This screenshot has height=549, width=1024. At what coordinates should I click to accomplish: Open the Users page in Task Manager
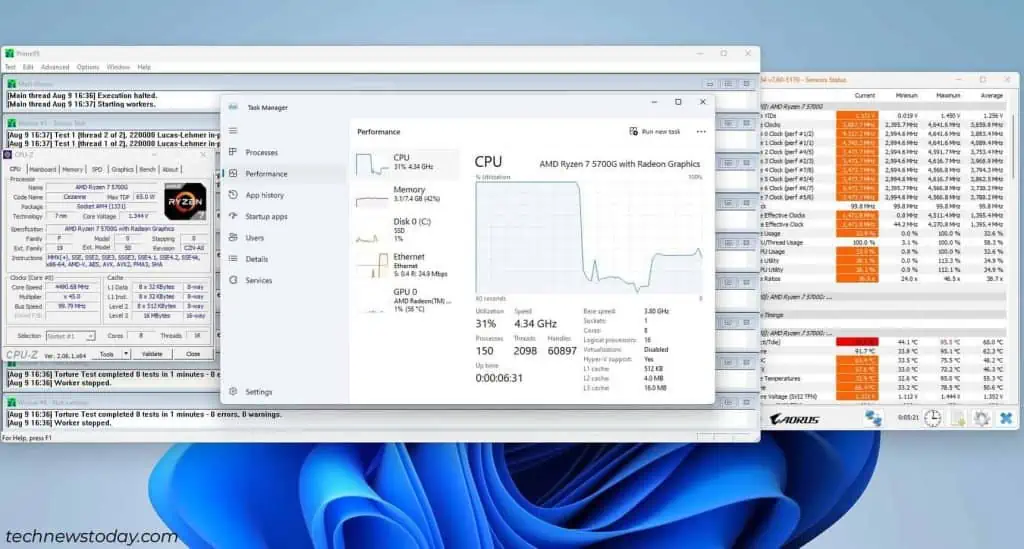(x=254, y=238)
